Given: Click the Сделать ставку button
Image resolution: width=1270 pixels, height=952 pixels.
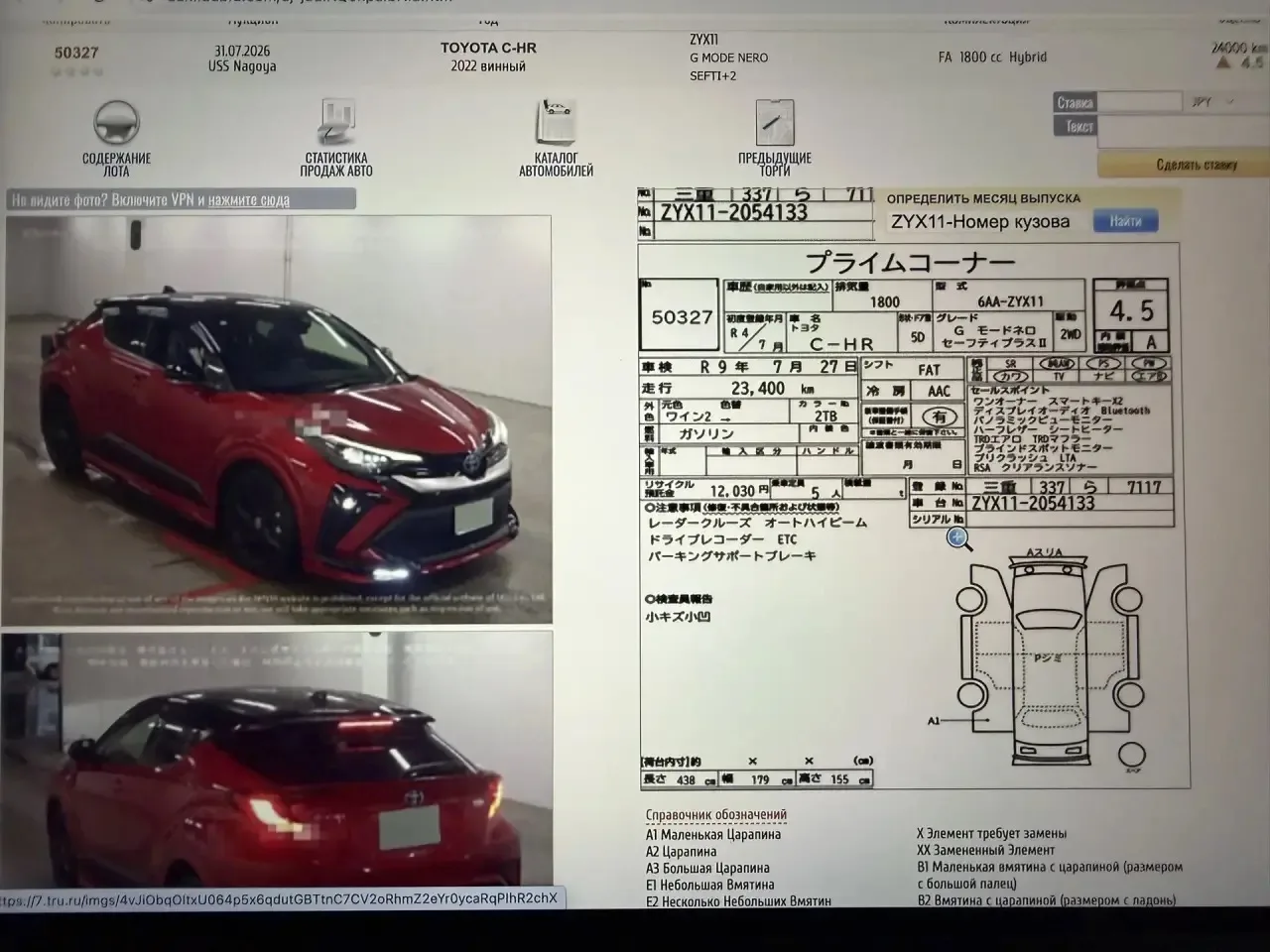Looking at the screenshot, I should coord(1197,165).
